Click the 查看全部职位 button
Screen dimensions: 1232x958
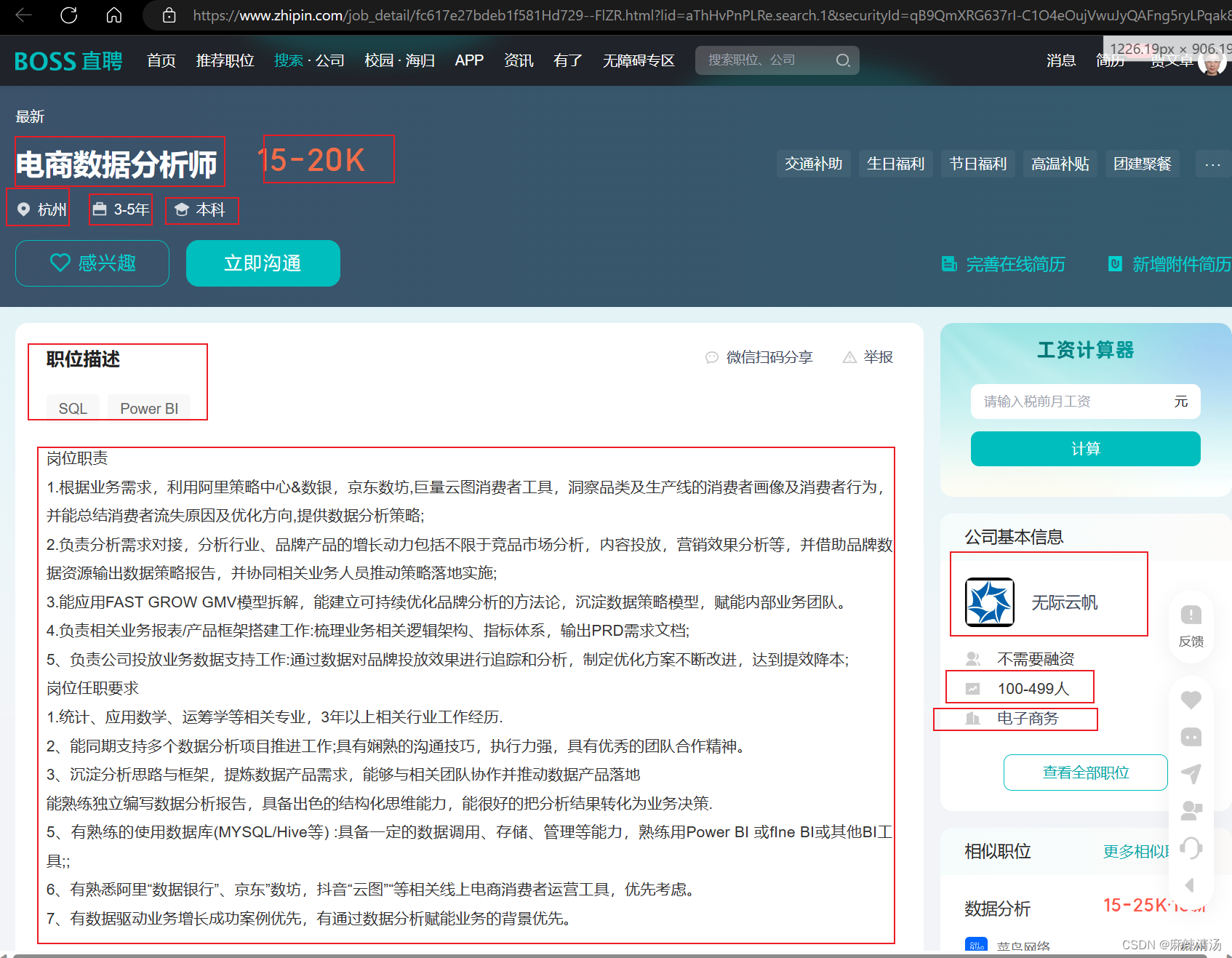[x=1086, y=773]
